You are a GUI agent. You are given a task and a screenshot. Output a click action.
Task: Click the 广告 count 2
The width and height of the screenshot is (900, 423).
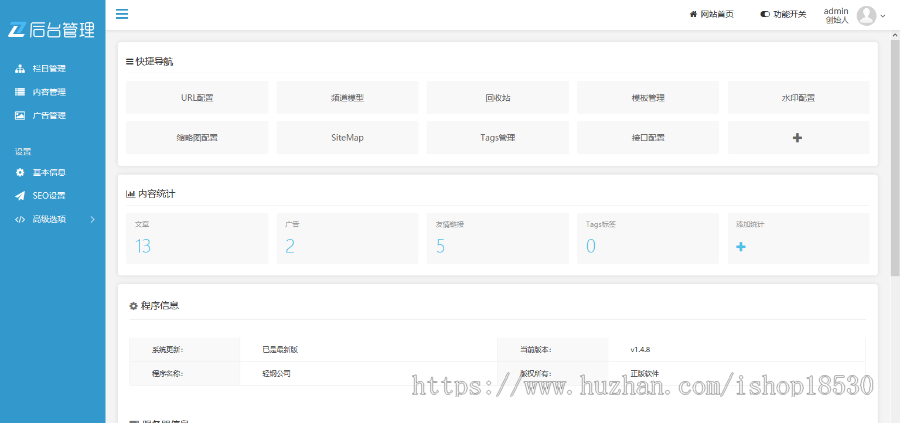(290, 246)
